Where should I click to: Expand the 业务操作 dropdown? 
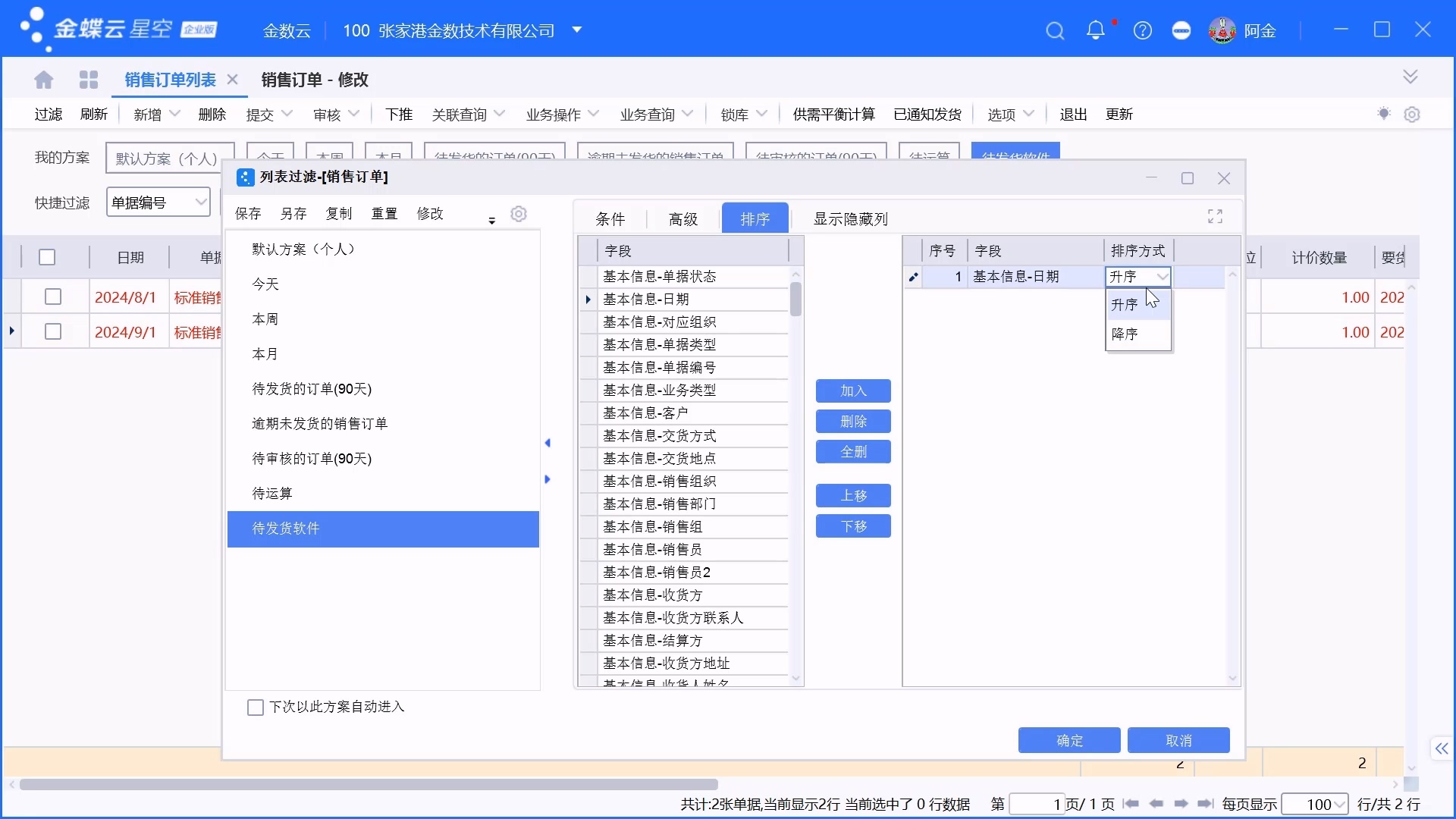click(594, 114)
